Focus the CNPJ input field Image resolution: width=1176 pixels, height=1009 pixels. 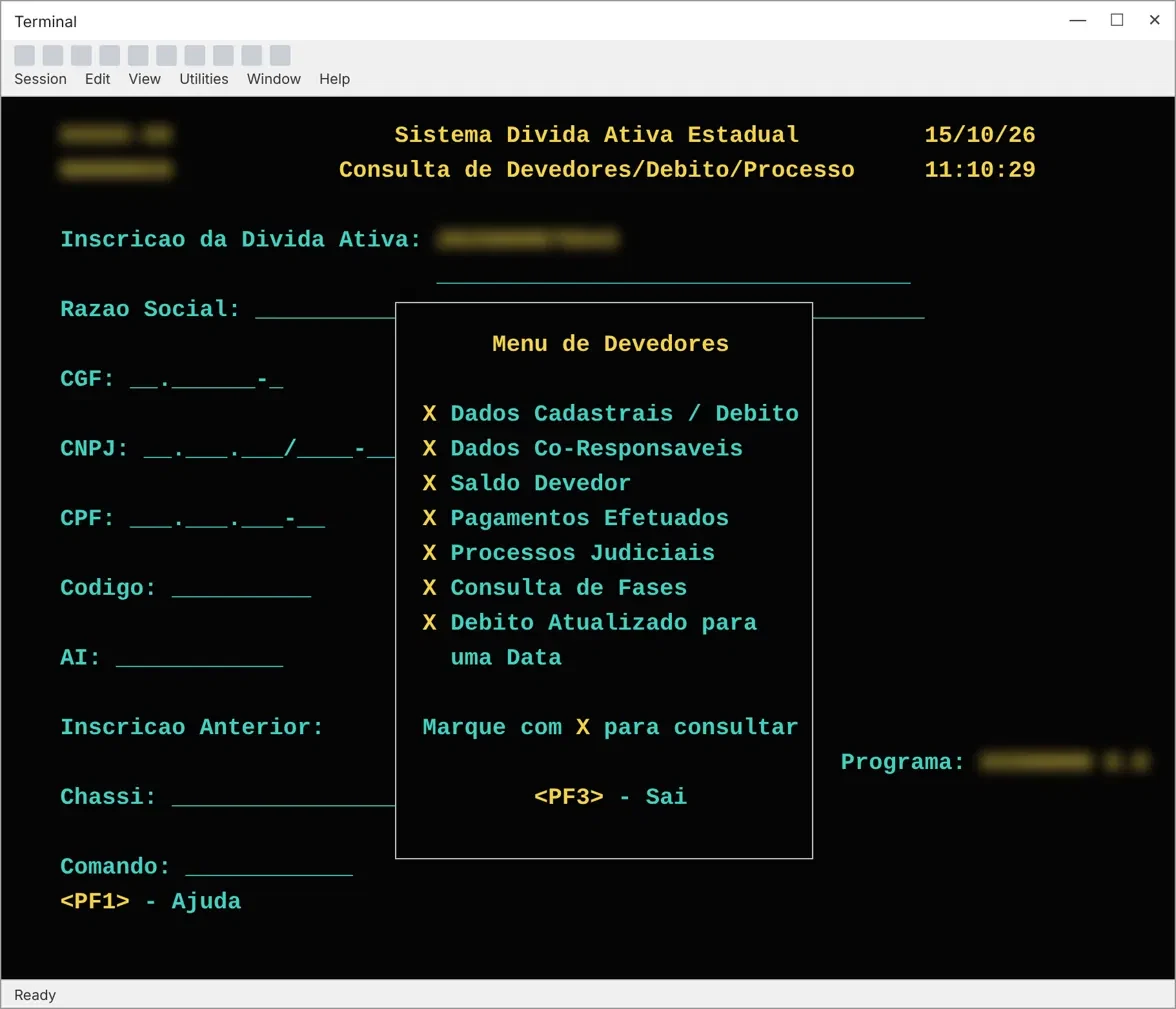tap(269, 449)
